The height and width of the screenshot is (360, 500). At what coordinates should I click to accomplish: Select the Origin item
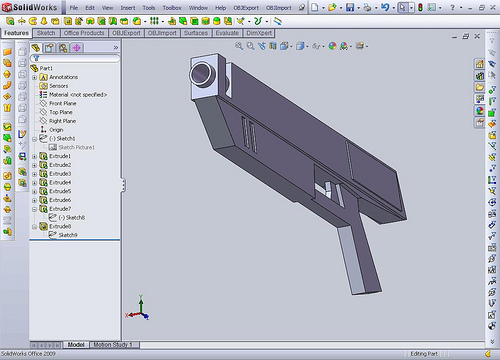tap(51, 130)
